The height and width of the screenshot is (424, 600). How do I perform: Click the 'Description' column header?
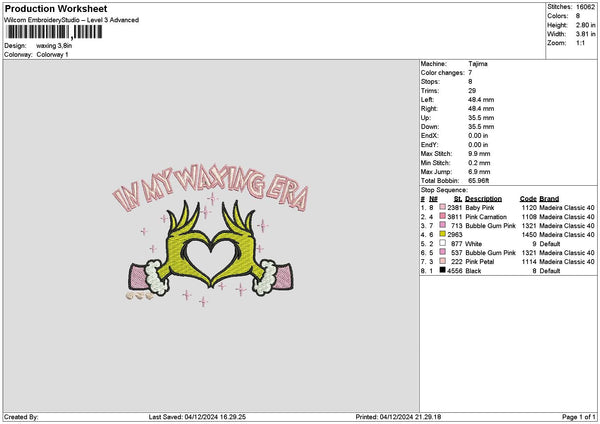483,199
